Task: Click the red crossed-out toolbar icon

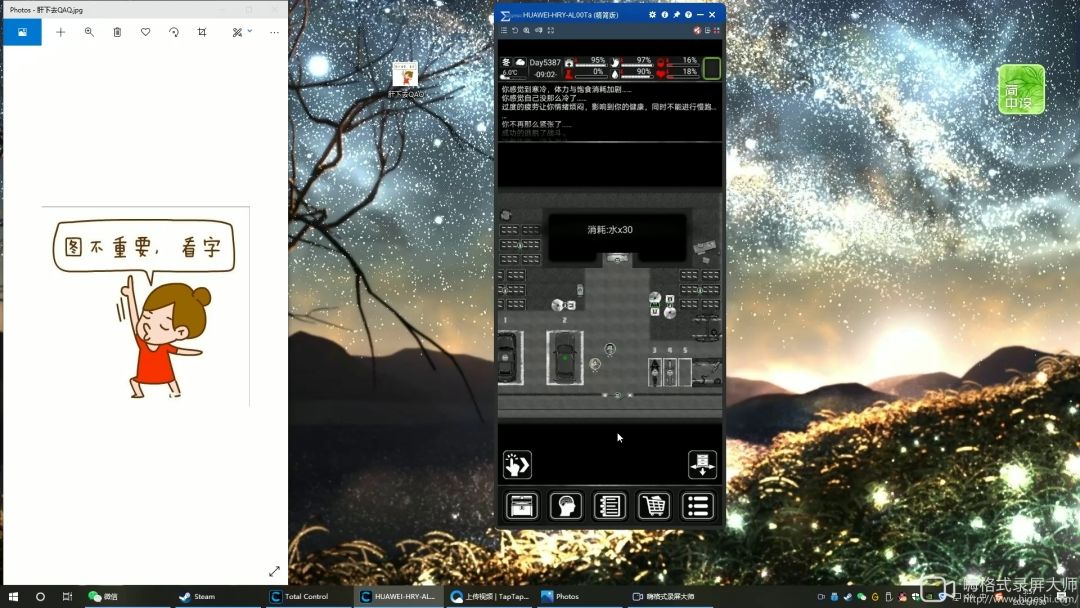Action: [697, 30]
